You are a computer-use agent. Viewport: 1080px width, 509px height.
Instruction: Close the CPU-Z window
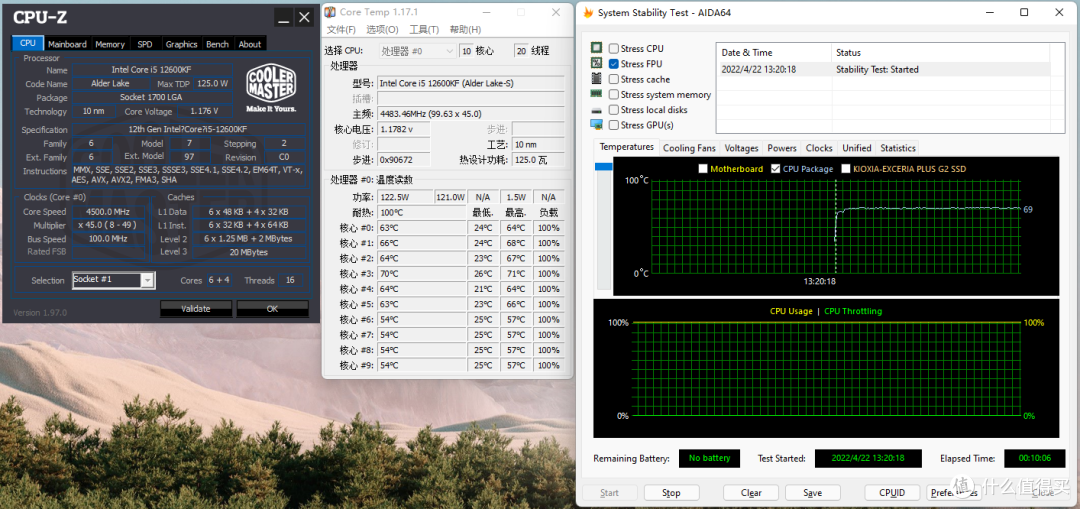click(x=304, y=18)
